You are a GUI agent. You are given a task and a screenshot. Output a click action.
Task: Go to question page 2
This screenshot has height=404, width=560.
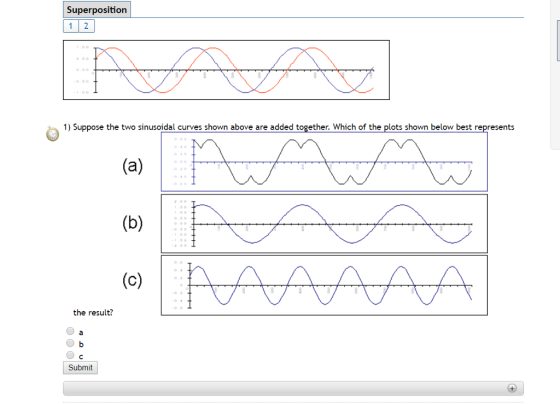[86, 26]
